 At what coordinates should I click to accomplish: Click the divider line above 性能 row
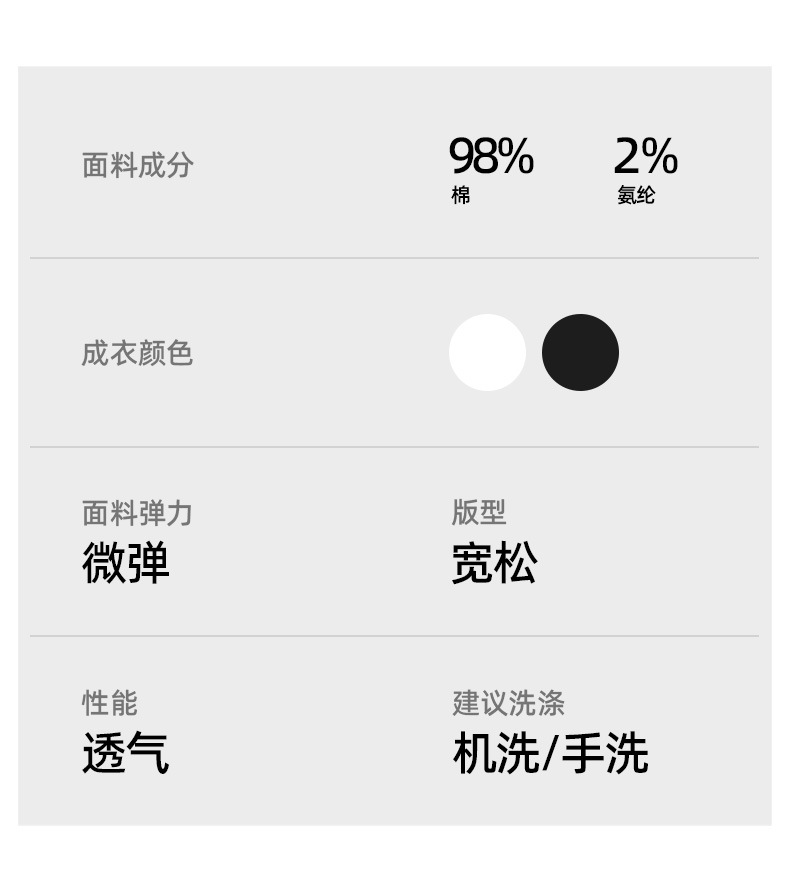[x=394, y=635]
